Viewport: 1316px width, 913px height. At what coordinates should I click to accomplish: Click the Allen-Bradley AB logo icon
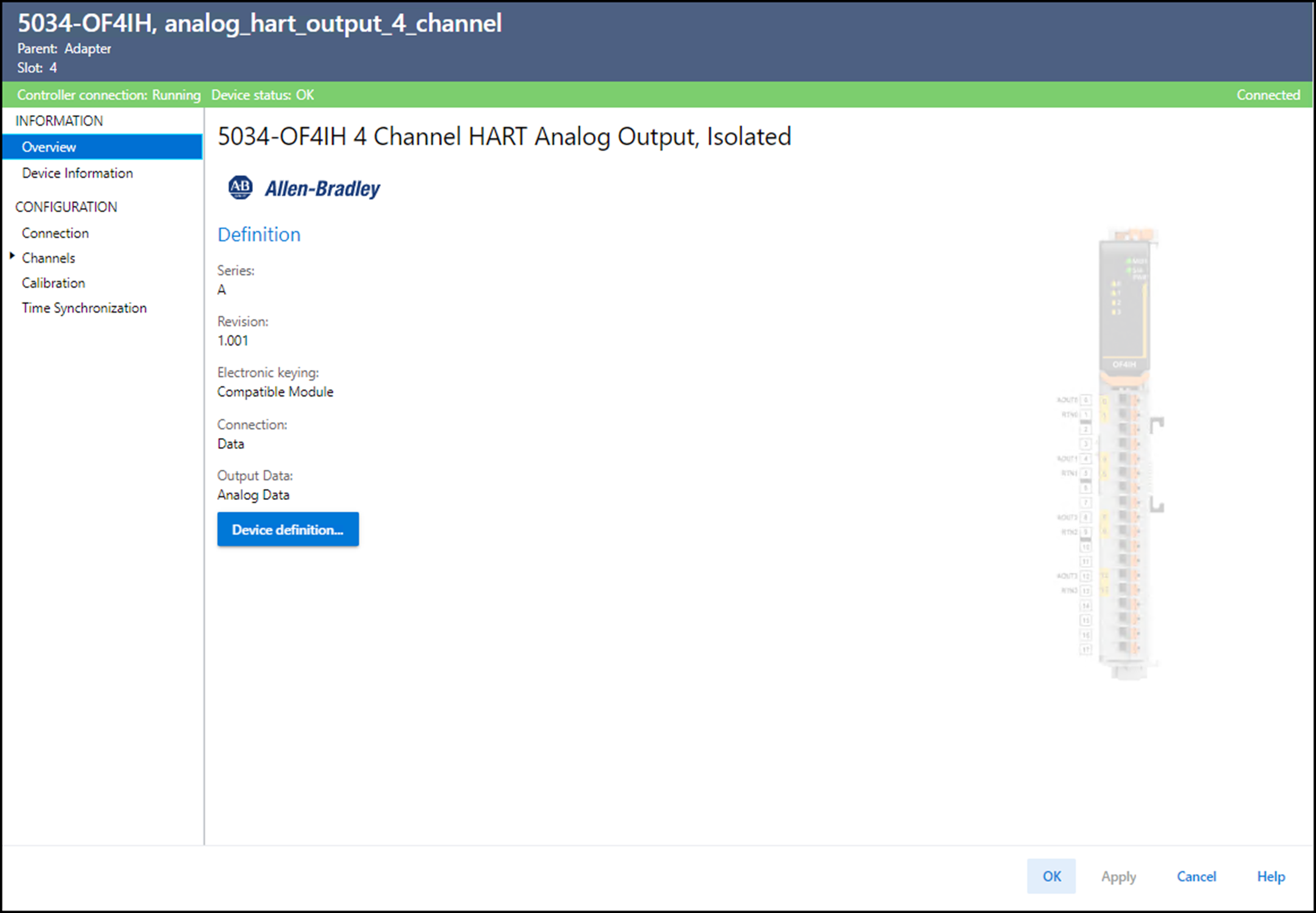[240, 187]
